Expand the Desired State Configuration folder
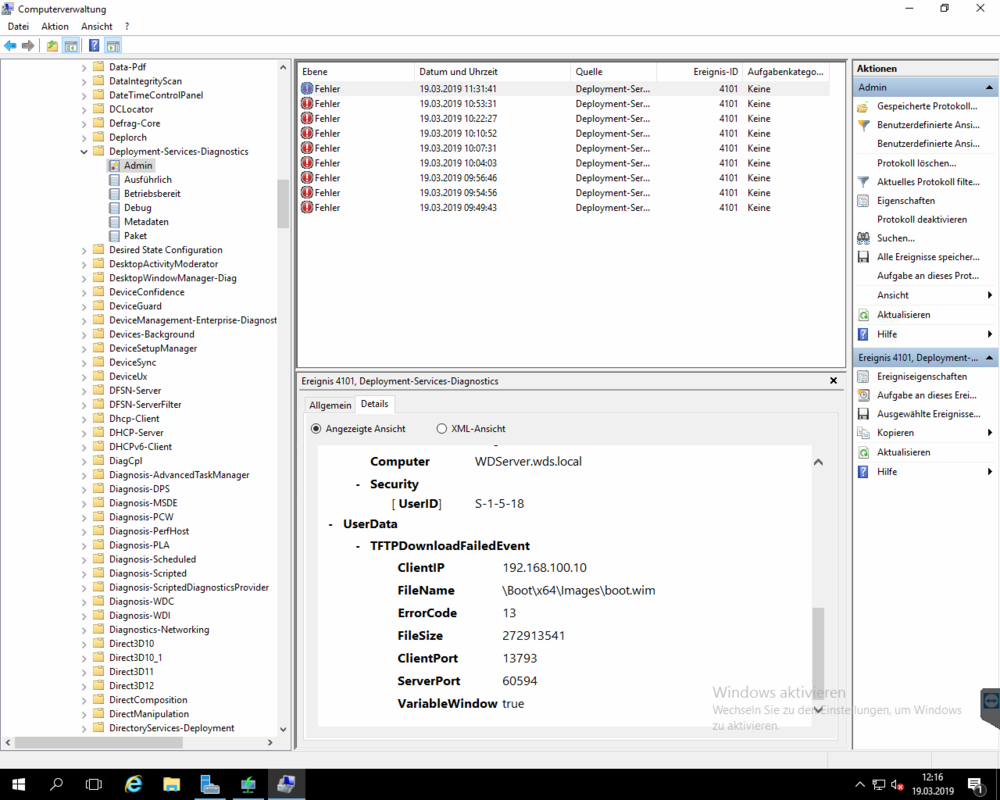Viewport: 1000px width, 800px height. coord(84,250)
